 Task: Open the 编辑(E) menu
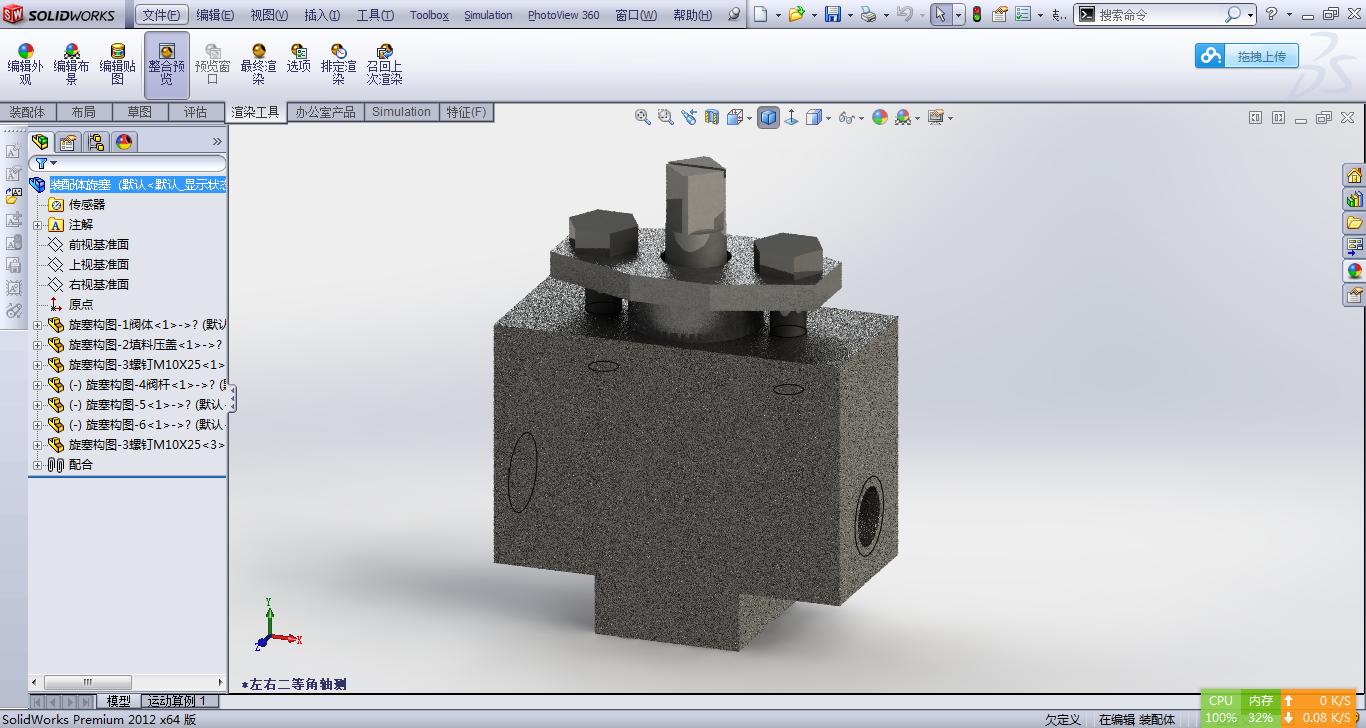(x=215, y=15)
